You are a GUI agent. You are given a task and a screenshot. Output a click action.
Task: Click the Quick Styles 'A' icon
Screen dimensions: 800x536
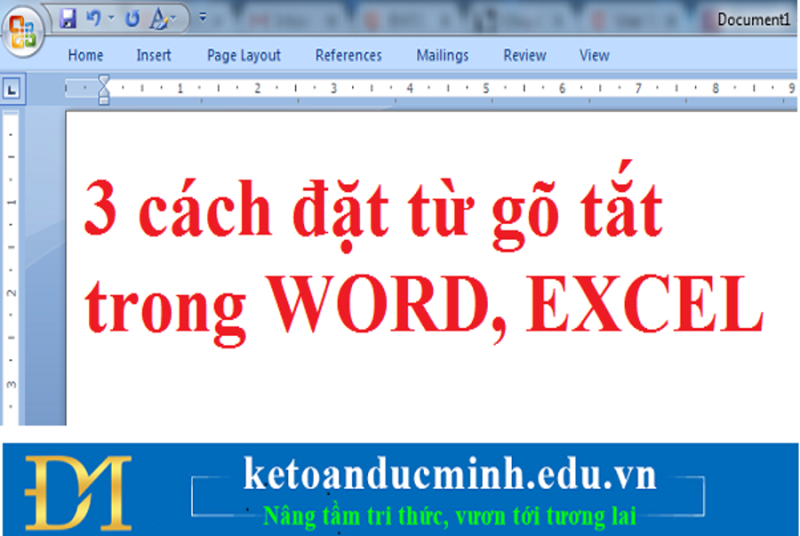click(159, 19)
